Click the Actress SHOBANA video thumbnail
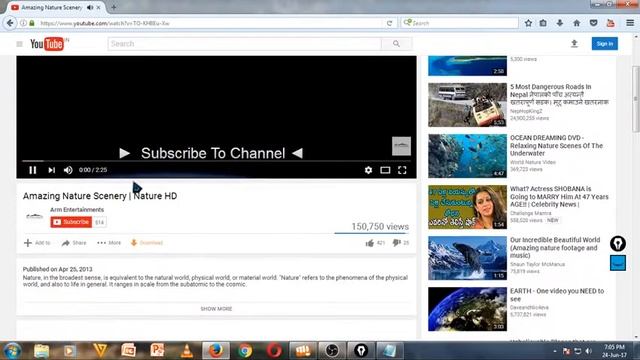 click(x=467, y=207)
